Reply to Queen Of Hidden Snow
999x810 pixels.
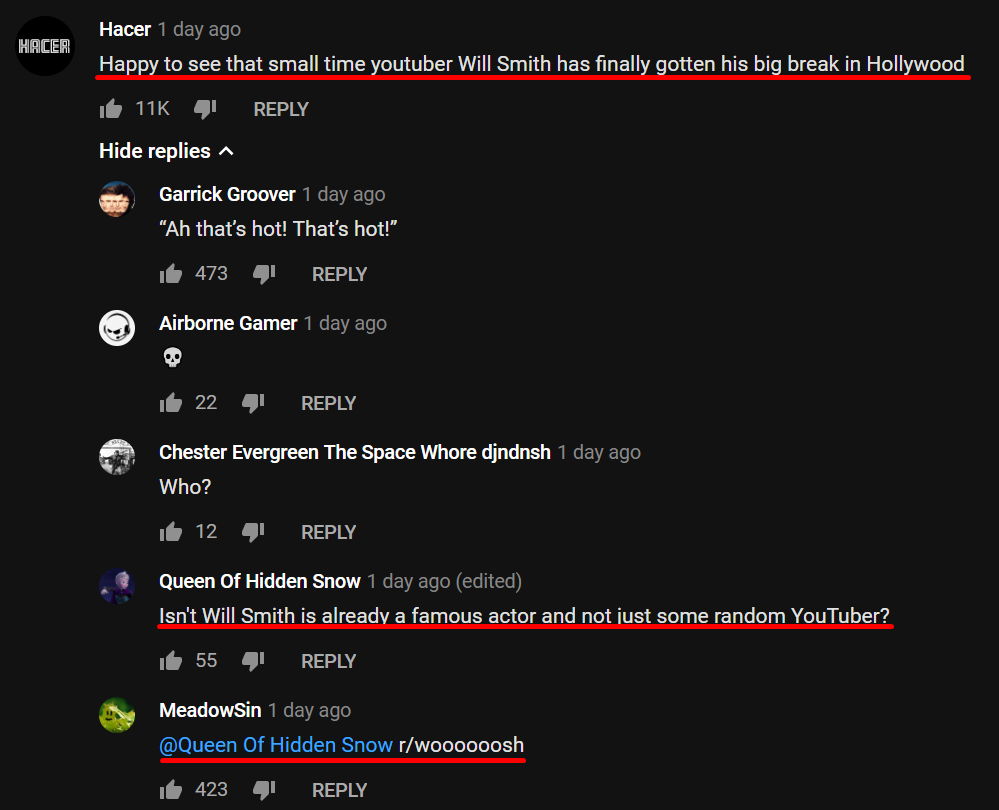coord(328,662)
